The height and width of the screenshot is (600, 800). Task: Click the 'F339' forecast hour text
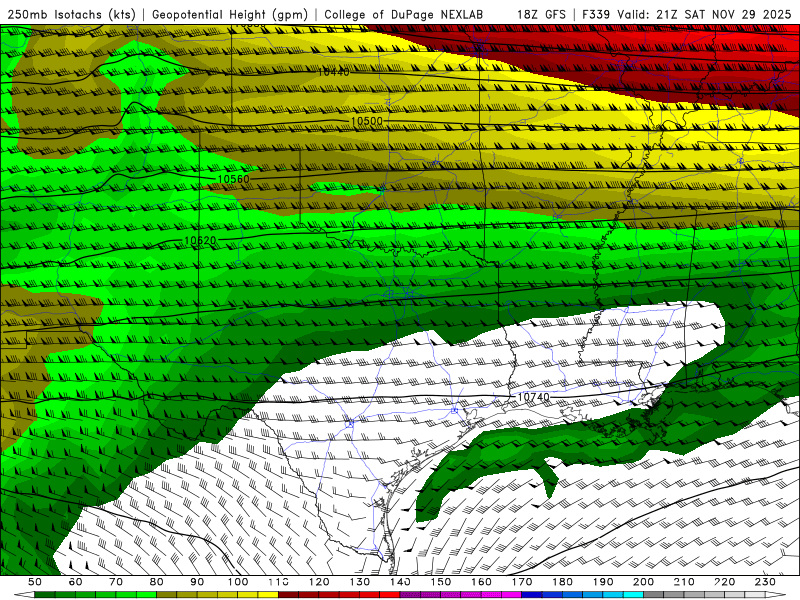point(596,15)
